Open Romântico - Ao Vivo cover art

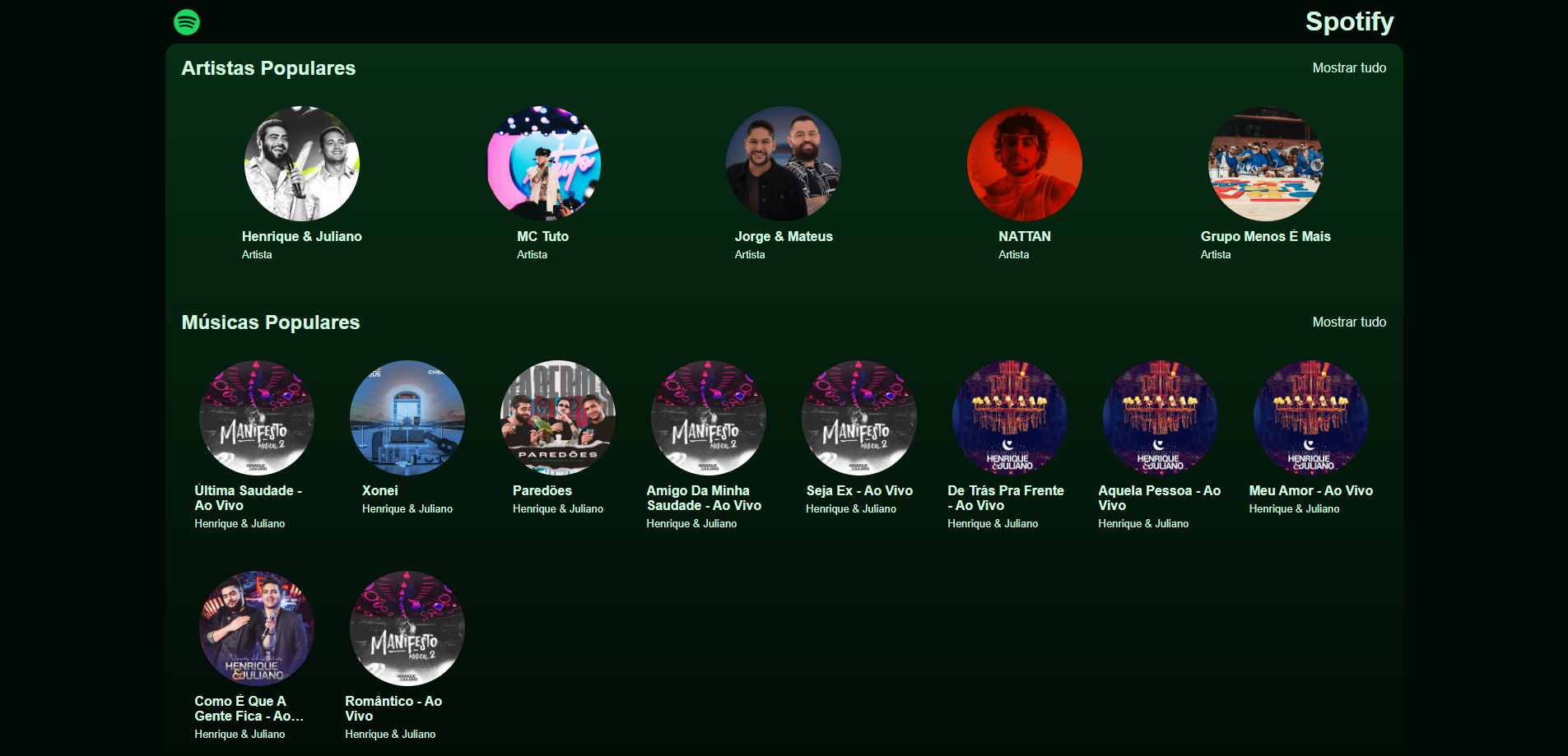407,628
